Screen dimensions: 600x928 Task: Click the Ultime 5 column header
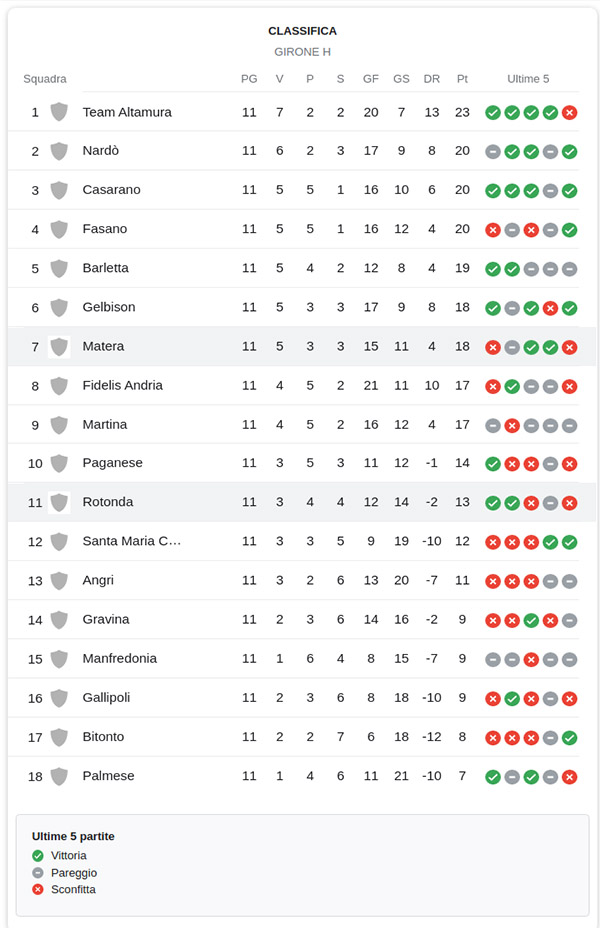click(528, 79)
